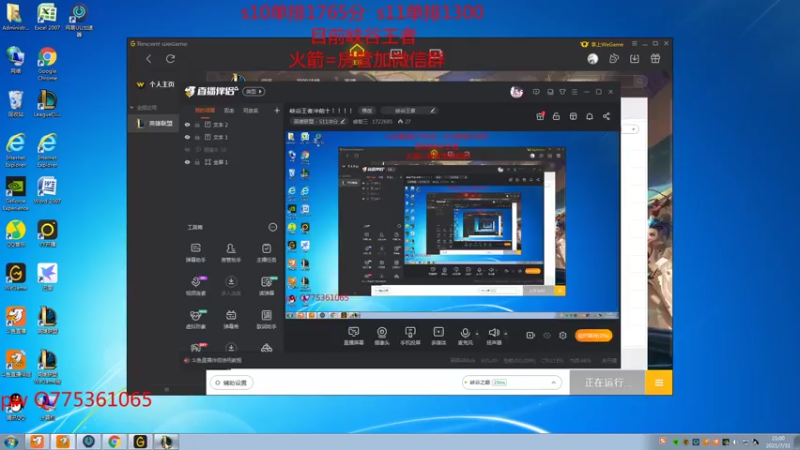Add a 摄像头 camera source
The image size is (800, 450).
tap(382, 336)
